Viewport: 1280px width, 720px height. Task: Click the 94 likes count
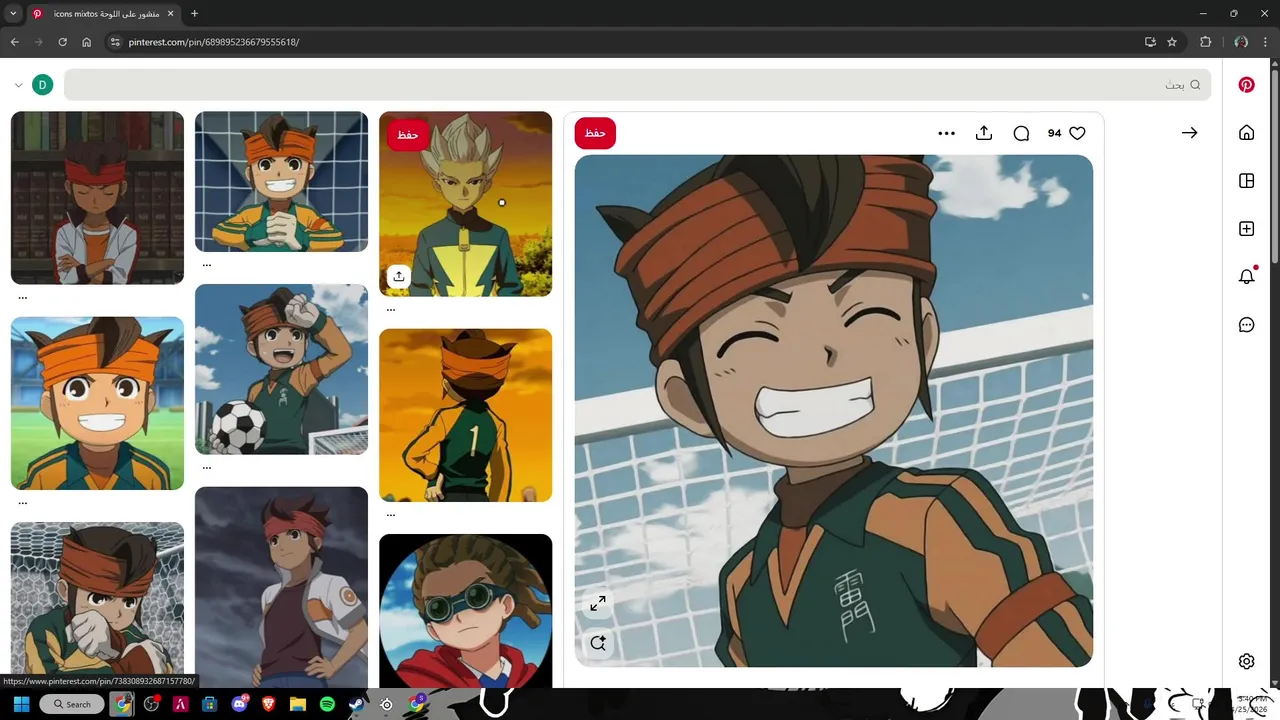(x=1054, y=133)
